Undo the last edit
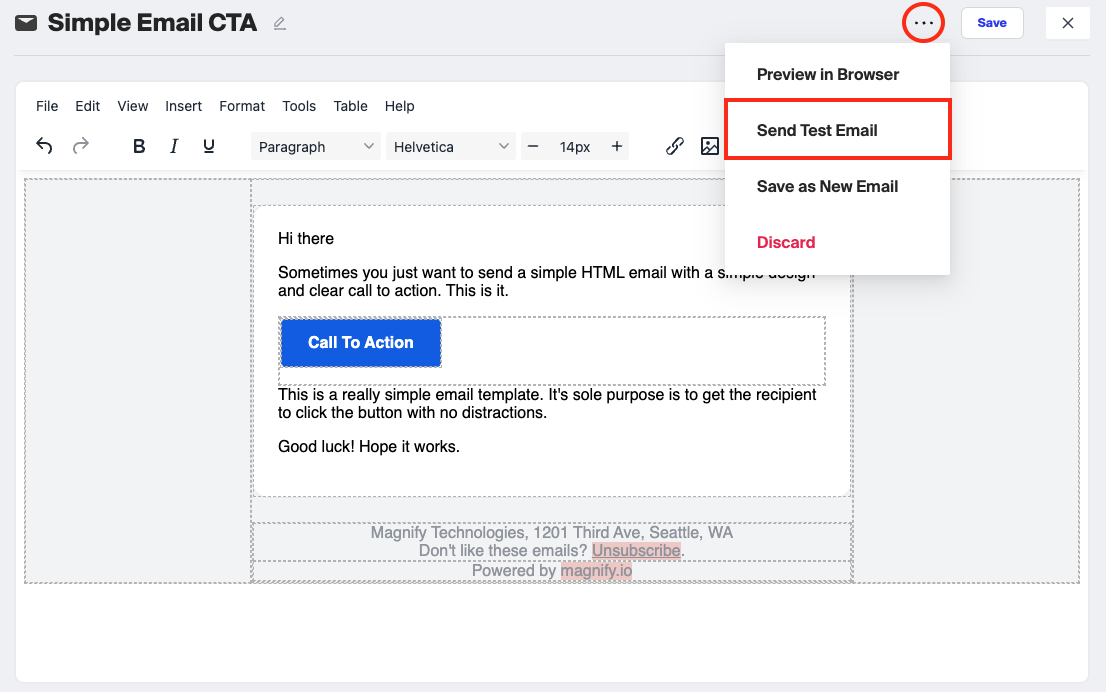Viewport: 1106px width, 692px height. 44,146
